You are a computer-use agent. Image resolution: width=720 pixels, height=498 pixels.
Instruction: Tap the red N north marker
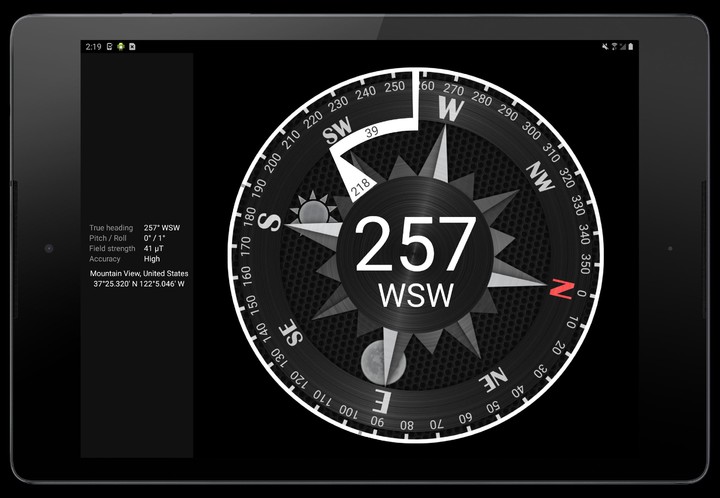pos(562,289)
